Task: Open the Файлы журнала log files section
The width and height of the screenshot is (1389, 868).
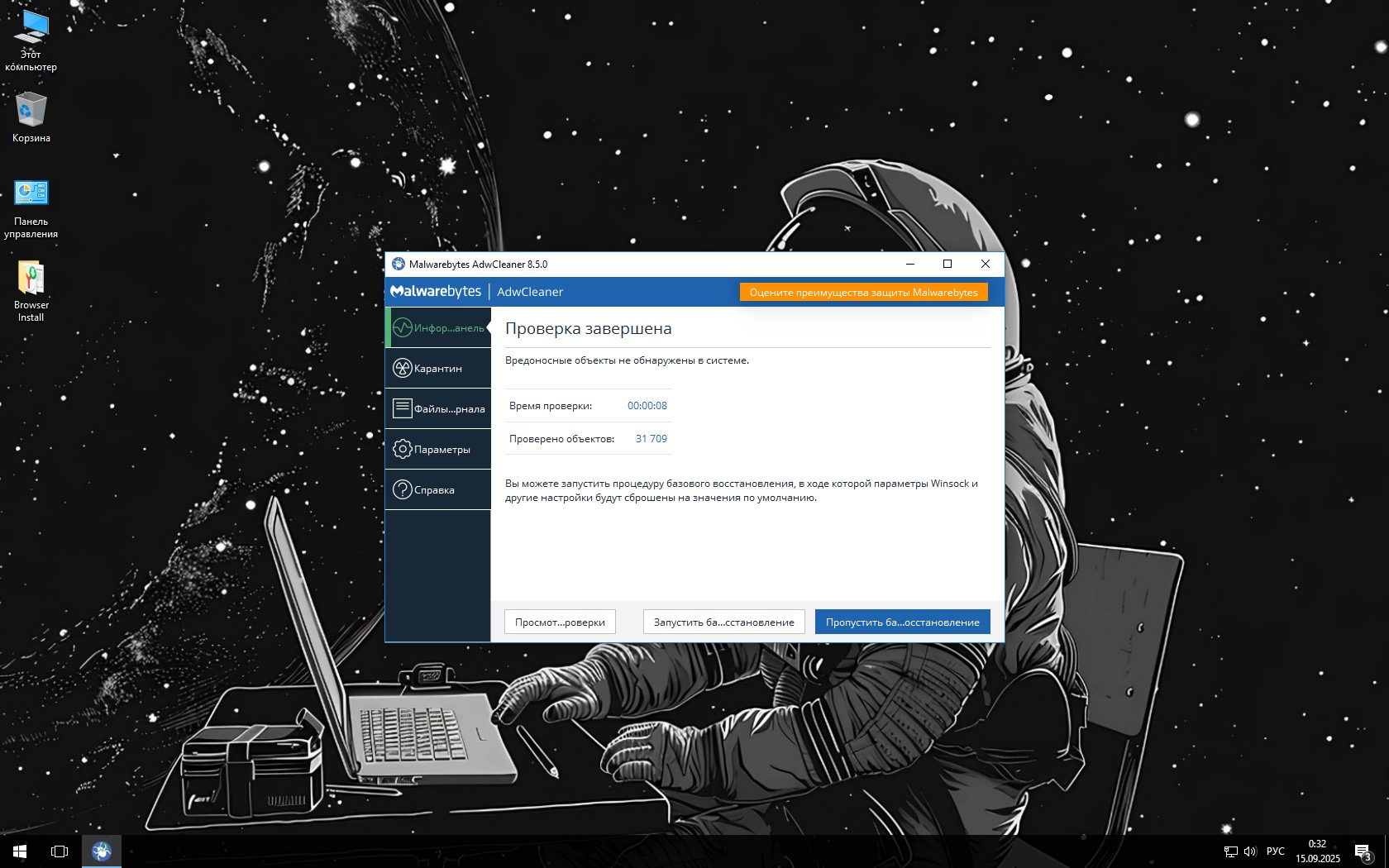Action: click(x=438, y=409)
